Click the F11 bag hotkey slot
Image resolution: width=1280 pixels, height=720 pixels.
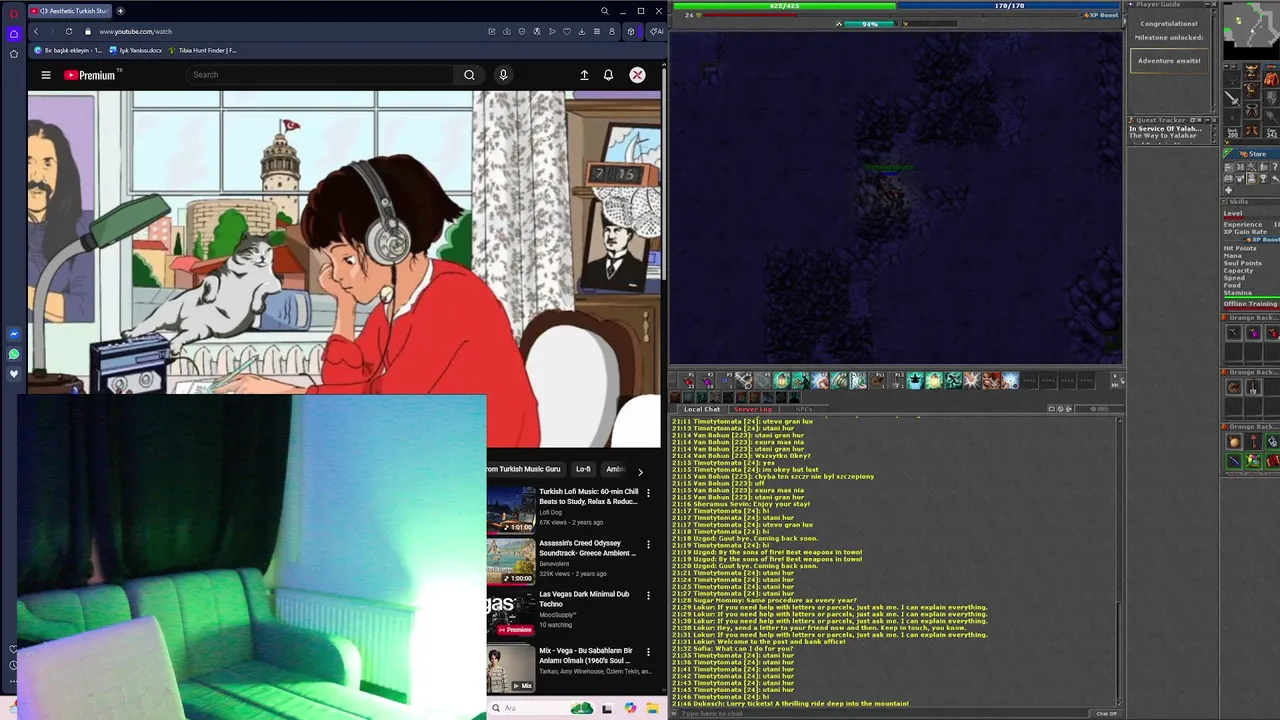tap(878, 381)
